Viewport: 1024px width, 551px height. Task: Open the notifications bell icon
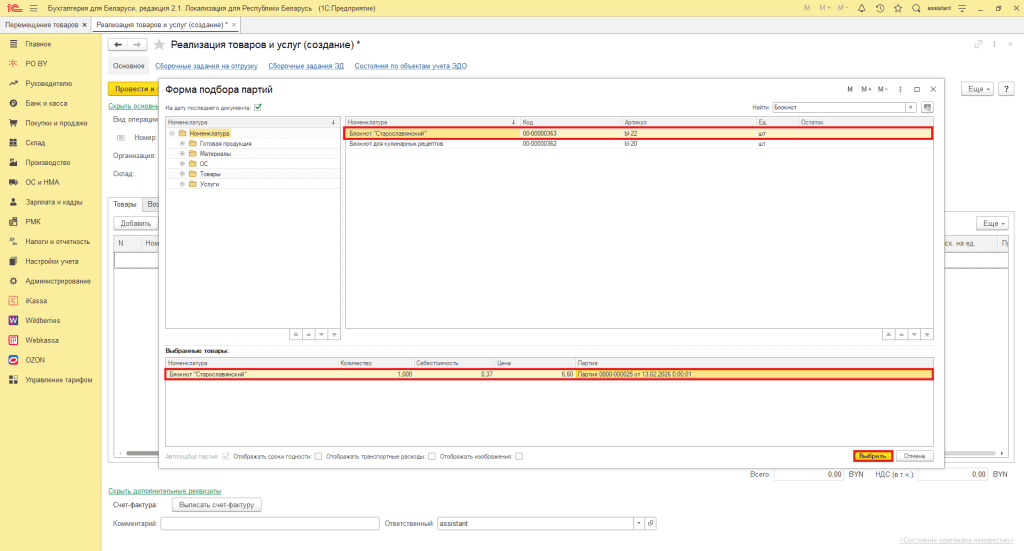click(x=861, y=8)
